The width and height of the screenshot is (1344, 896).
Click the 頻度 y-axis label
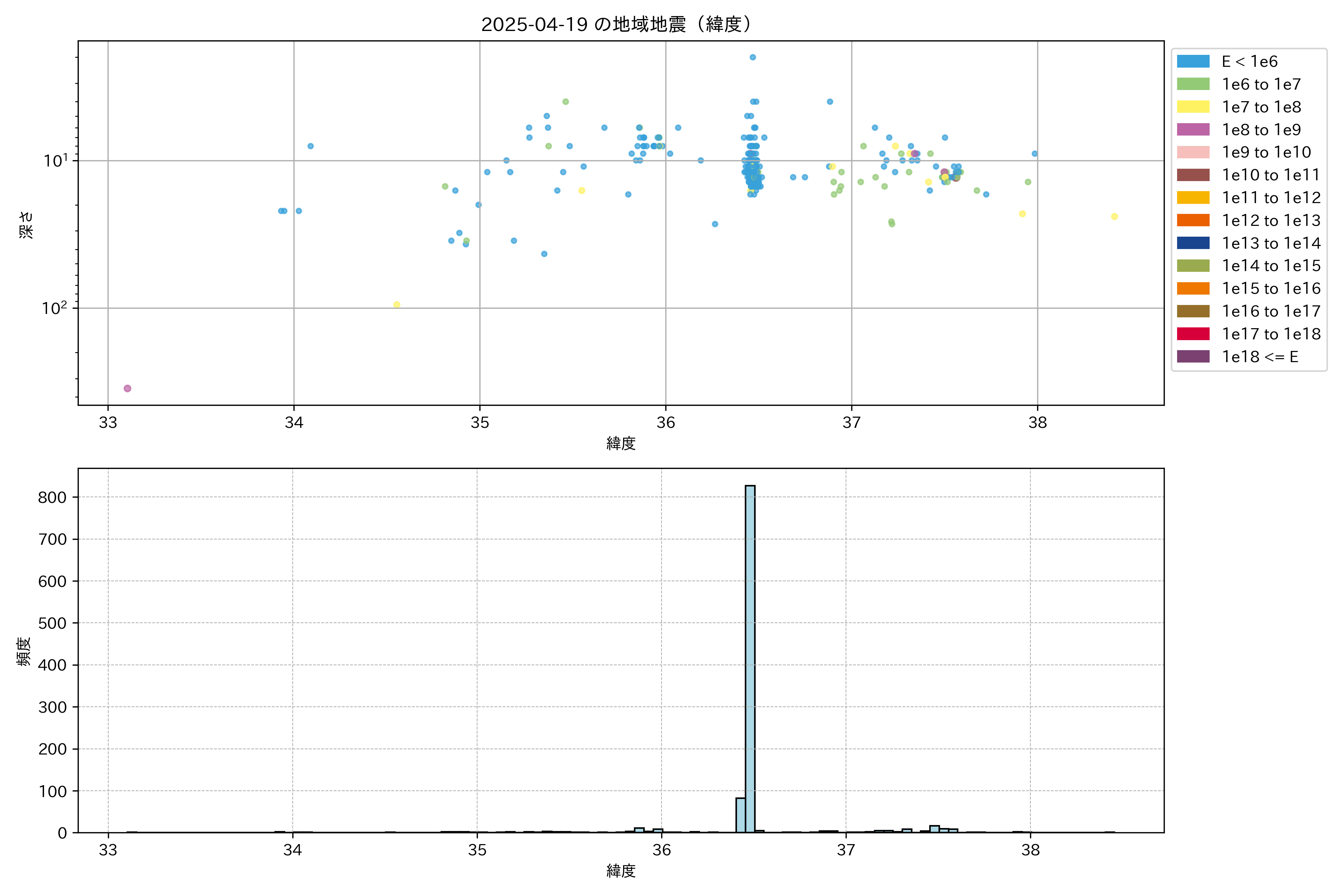[24, 651]
